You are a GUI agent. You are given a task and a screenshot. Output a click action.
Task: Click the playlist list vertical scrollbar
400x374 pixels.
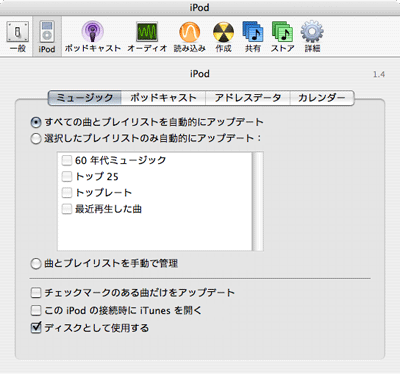(x=258, y=201)
